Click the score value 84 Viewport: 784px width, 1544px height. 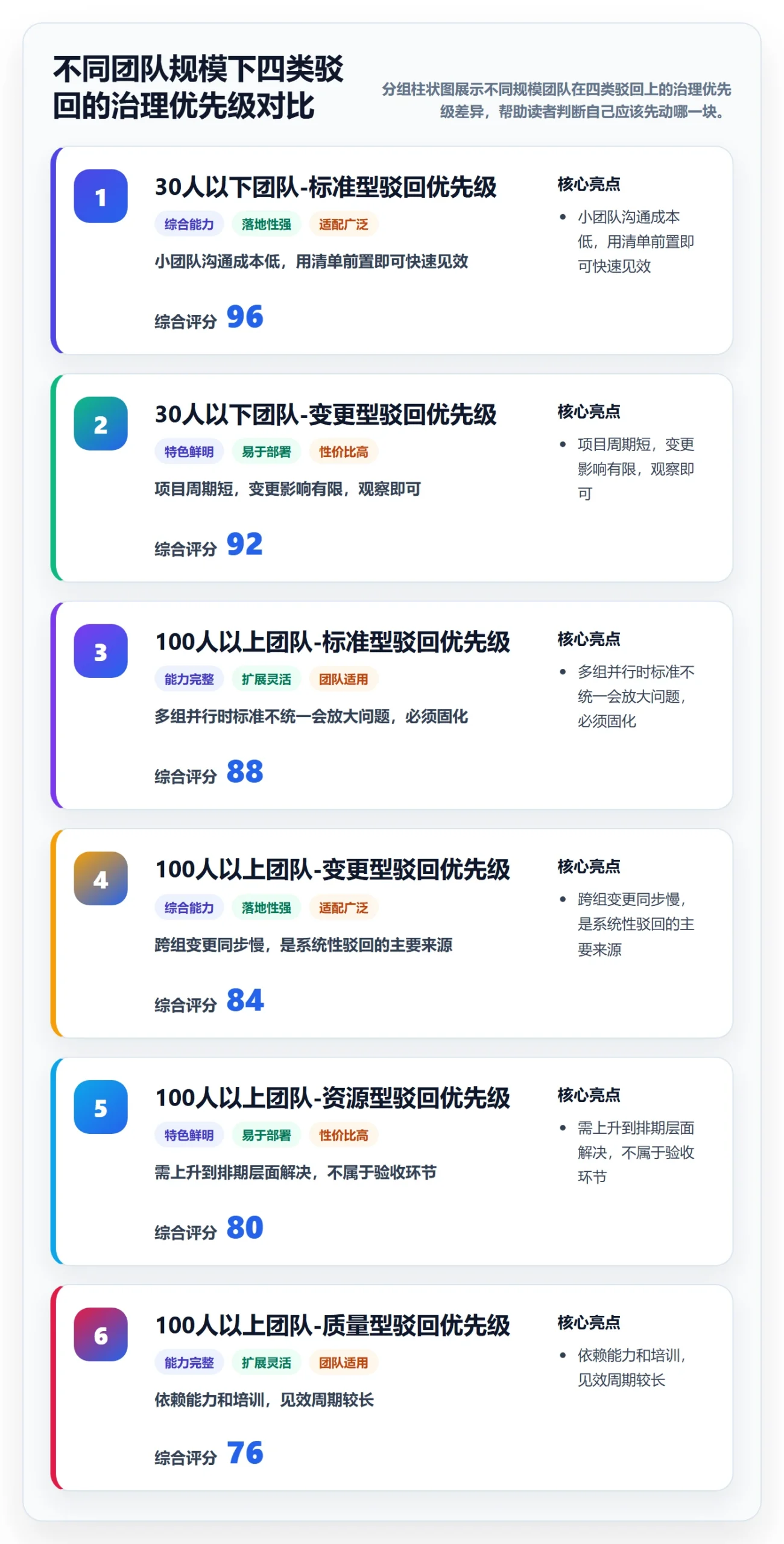click(245, 1000)
